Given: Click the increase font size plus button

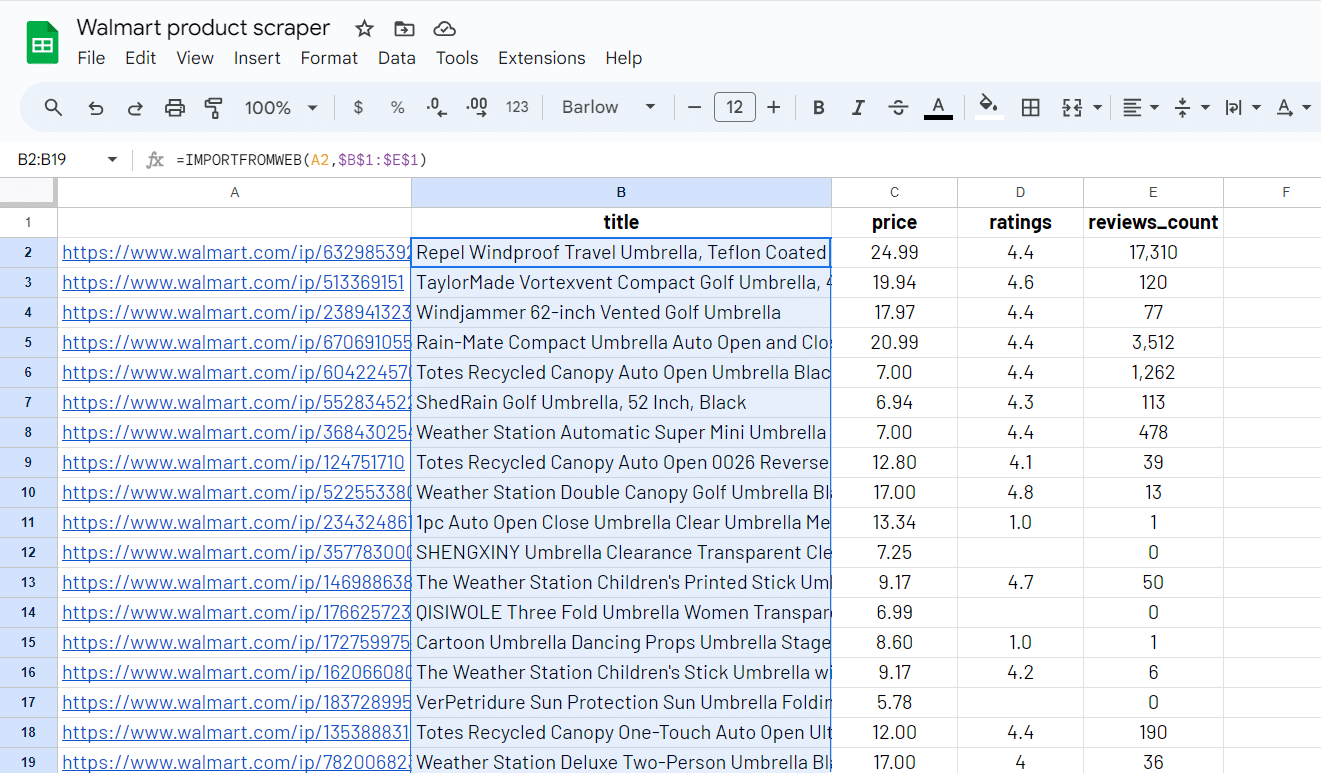Looking at the screenshot, I should [x=773, y=108].
